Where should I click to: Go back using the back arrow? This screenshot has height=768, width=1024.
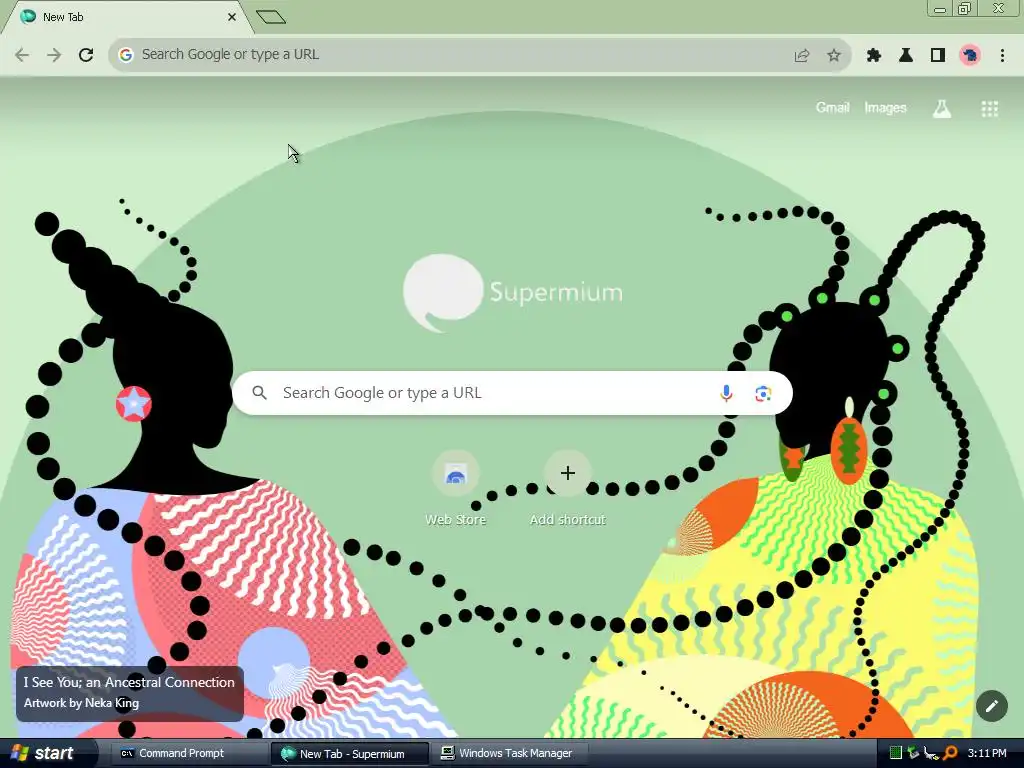pos(22,55)
